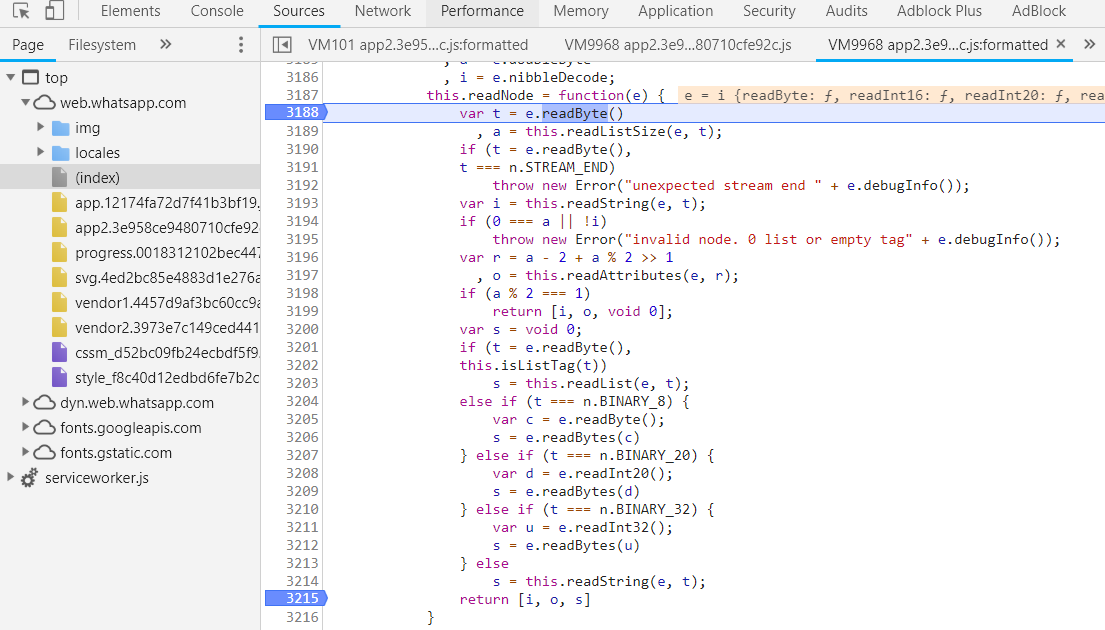
Task: Toggle a breakpoint on line 3203
Action: (302, 383)
